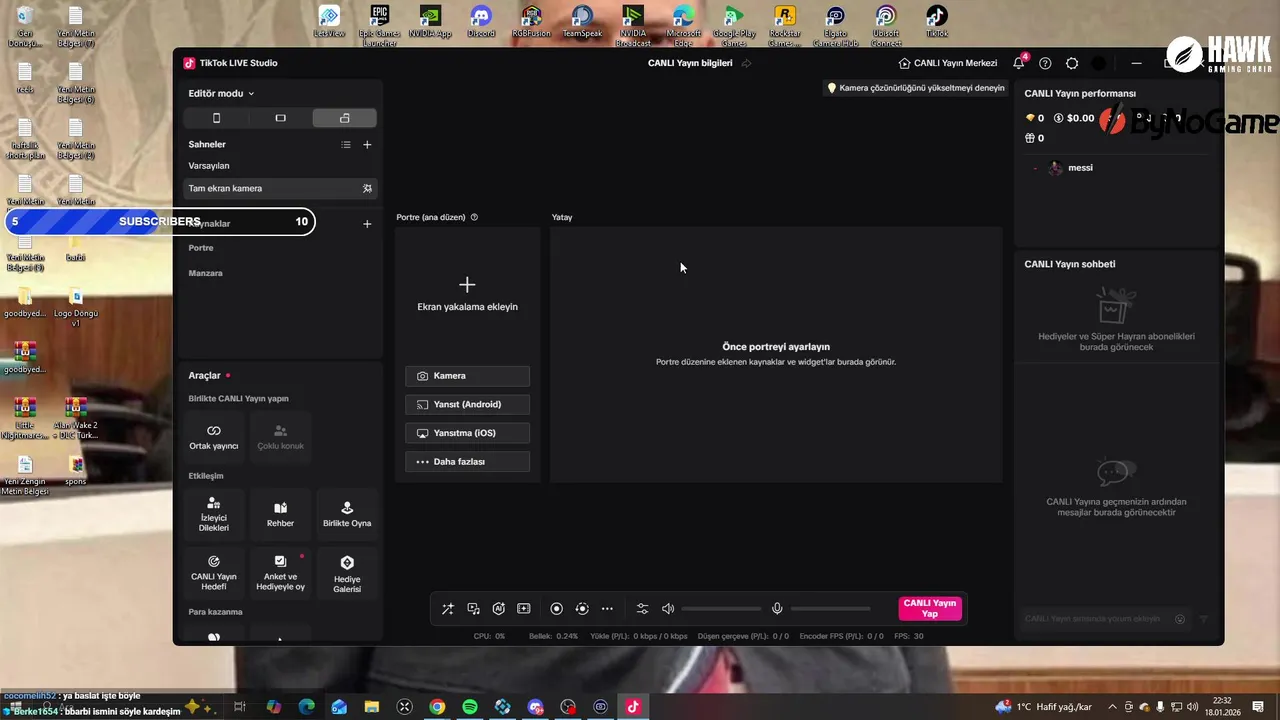1280x720 pixels.
Task: Mute the speaker output
Action: point(668,609)
